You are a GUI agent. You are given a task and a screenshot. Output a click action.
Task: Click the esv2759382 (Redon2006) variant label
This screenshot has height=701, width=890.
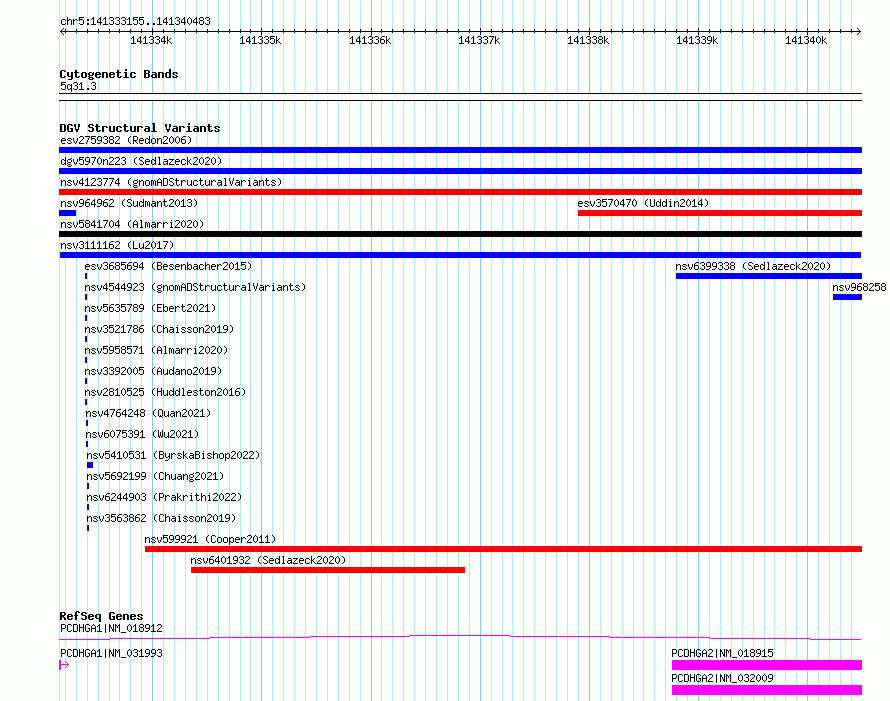126,140
